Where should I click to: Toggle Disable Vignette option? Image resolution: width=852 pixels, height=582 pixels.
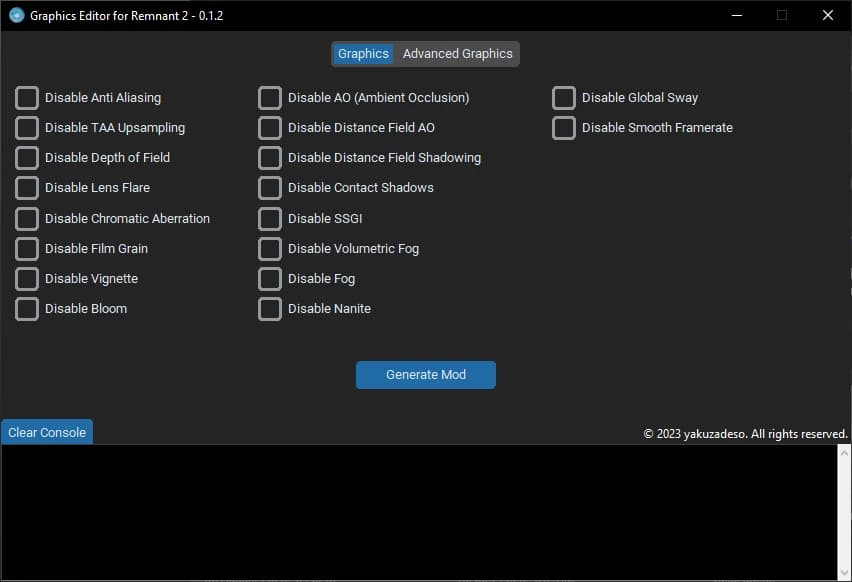click(x=27, y=278)
